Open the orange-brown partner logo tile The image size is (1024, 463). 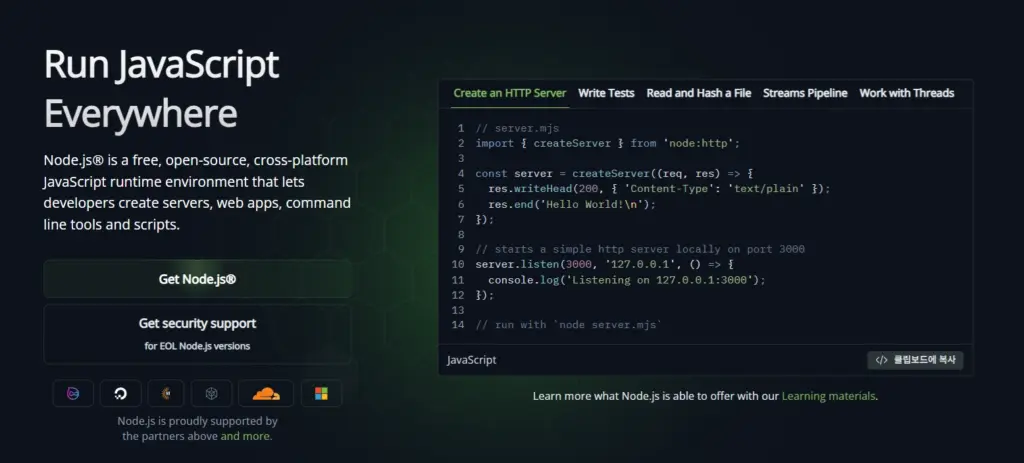pos(167,393)
